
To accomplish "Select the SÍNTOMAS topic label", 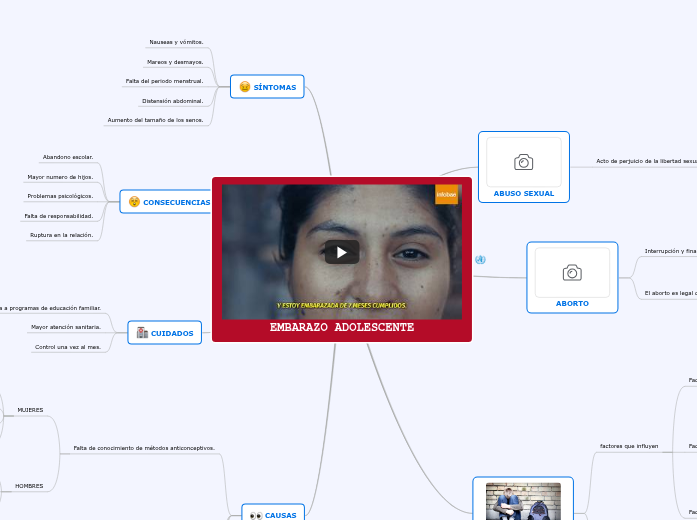I will (275, 87).
